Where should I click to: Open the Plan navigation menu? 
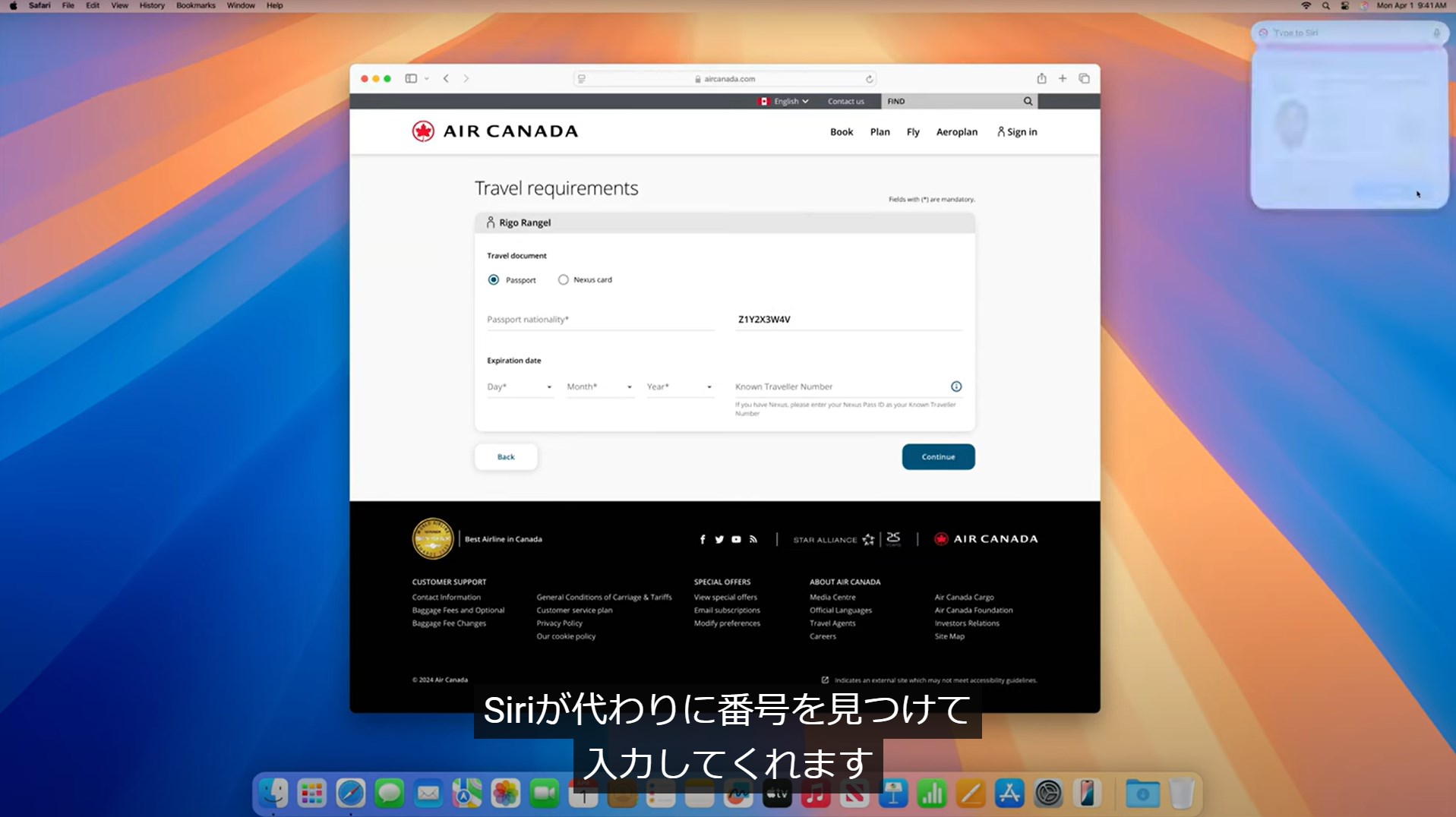pos(880,132)
